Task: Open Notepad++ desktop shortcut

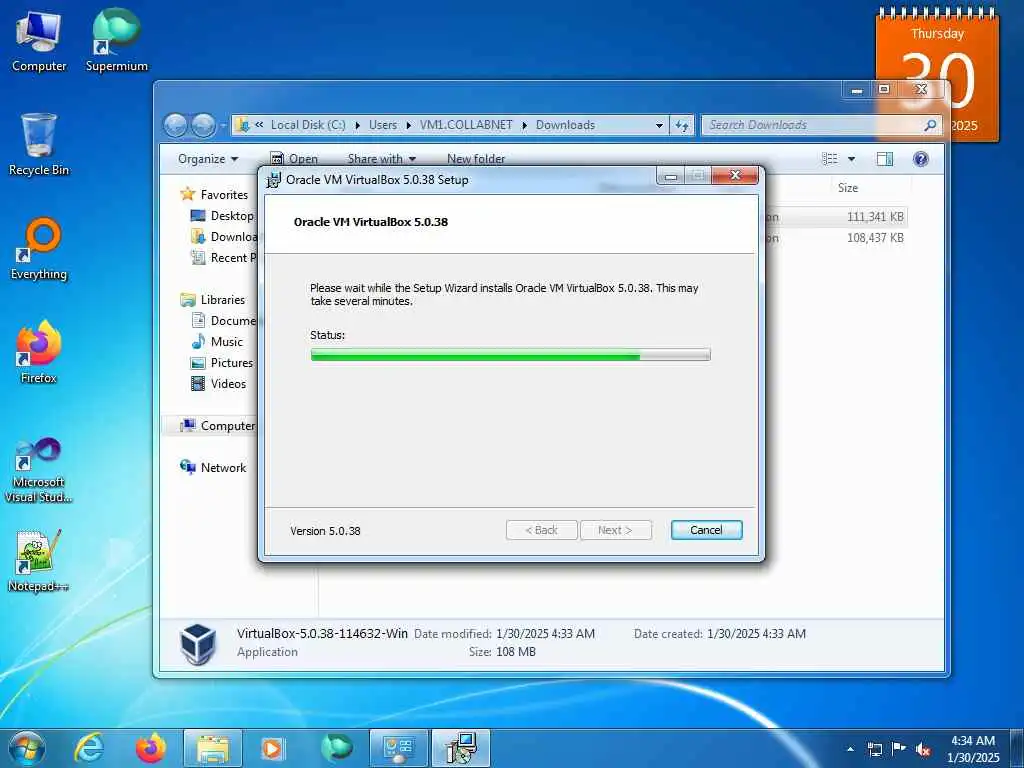Action: 39,560
